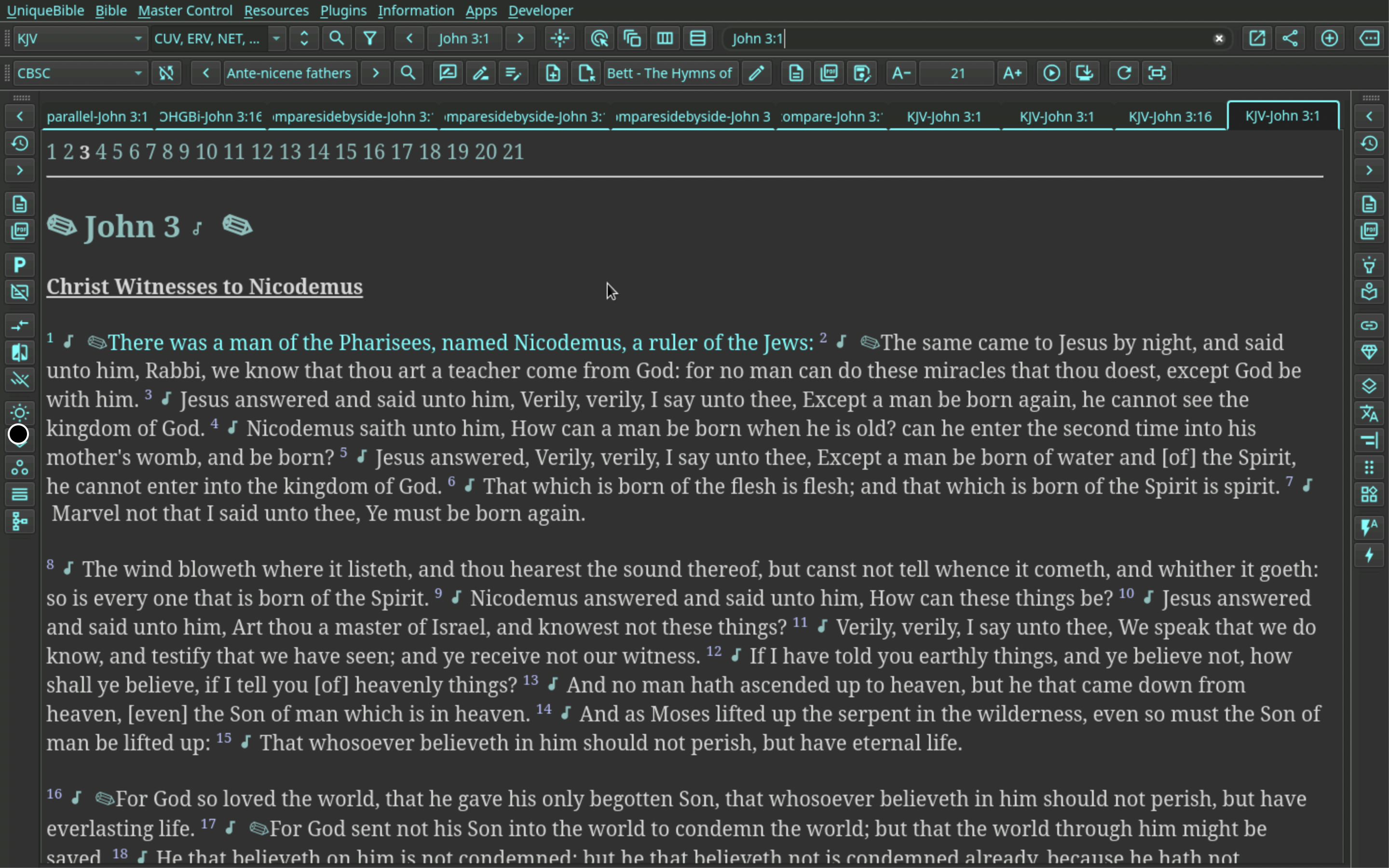
Task: Click the A- decrease font size button
Action: [901, 73]
